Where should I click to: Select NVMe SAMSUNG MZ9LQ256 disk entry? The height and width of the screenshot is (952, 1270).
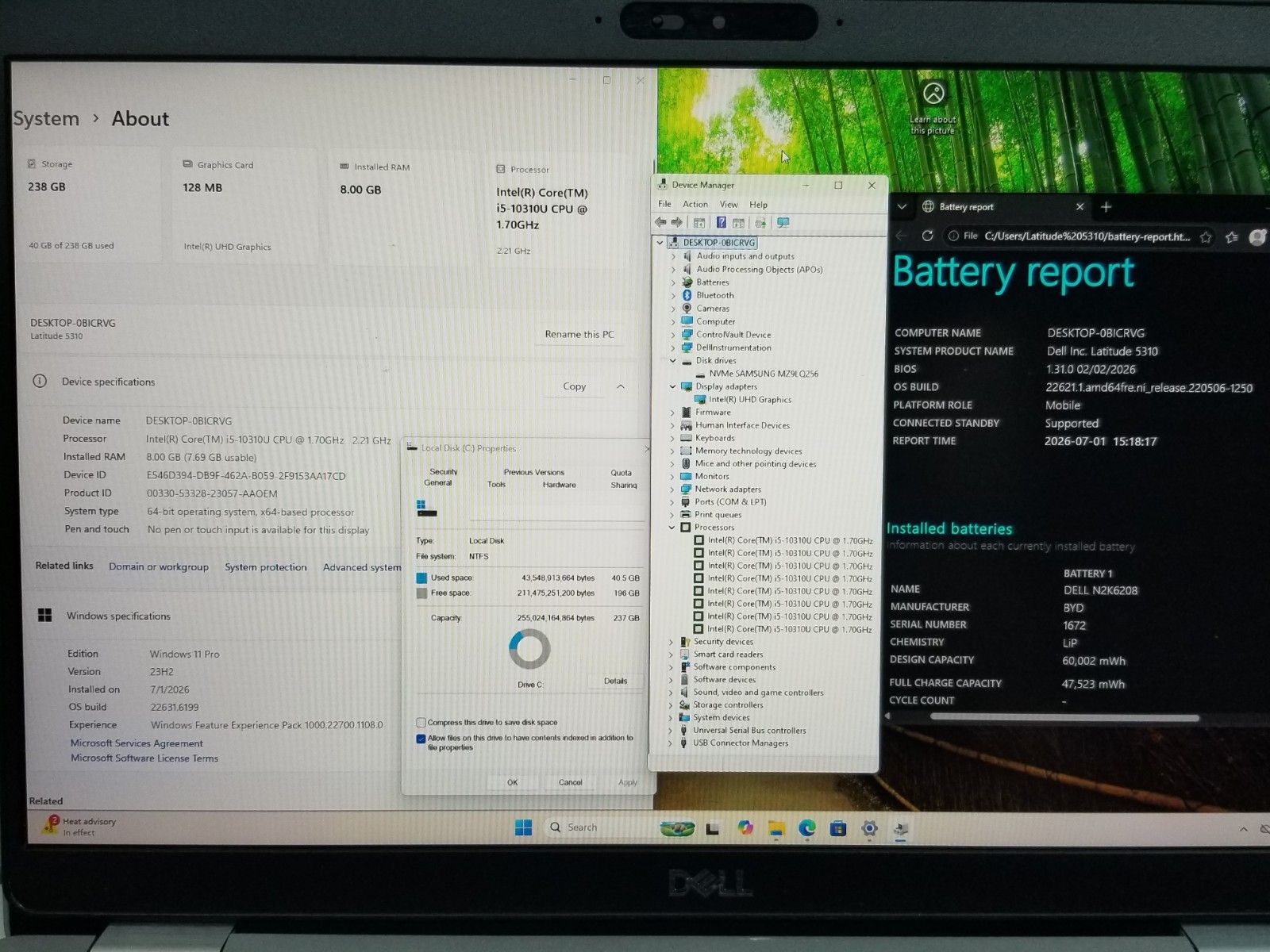click(763, 374)
